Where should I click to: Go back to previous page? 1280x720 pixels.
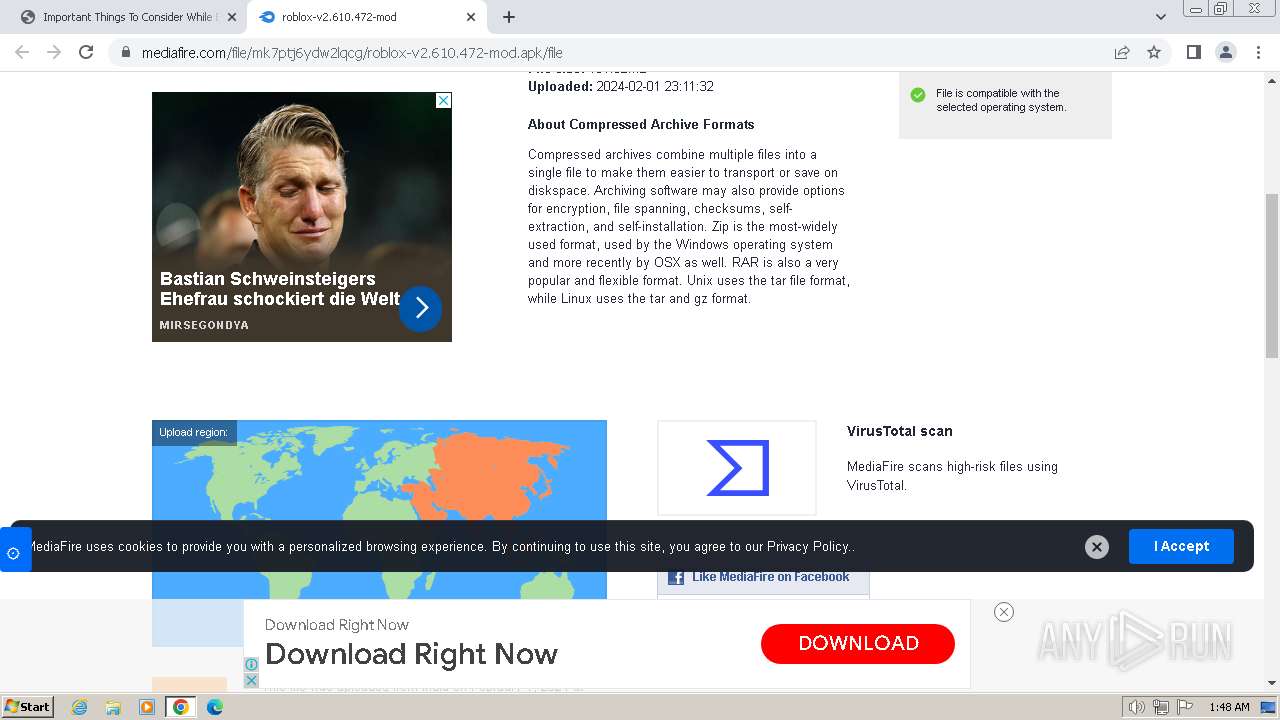click(x=22, y=52)
